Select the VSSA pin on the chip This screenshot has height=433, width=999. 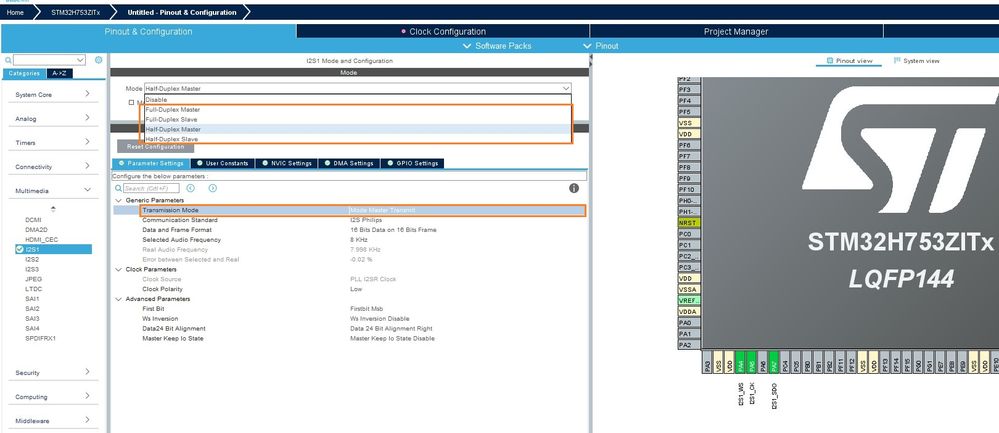689,289
